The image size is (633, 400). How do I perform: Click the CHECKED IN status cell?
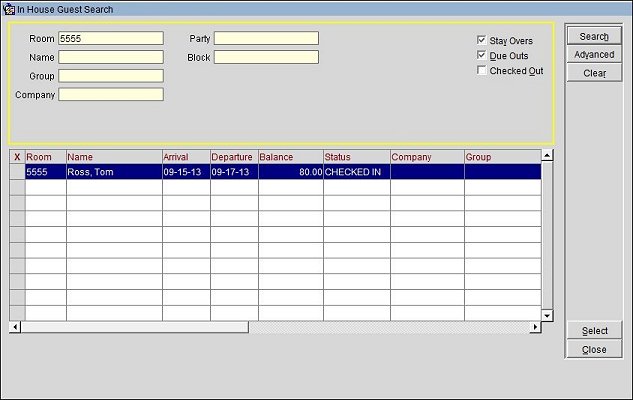pos(357,172)
